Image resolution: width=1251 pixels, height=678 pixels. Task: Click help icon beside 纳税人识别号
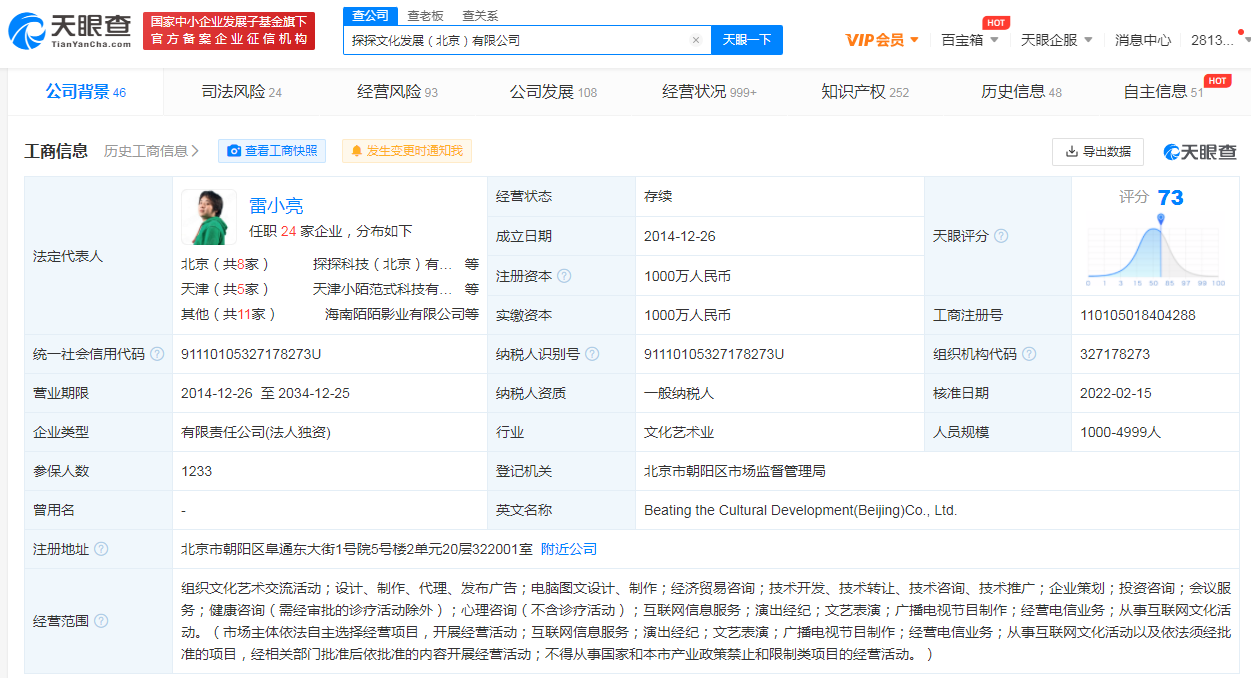592,354
